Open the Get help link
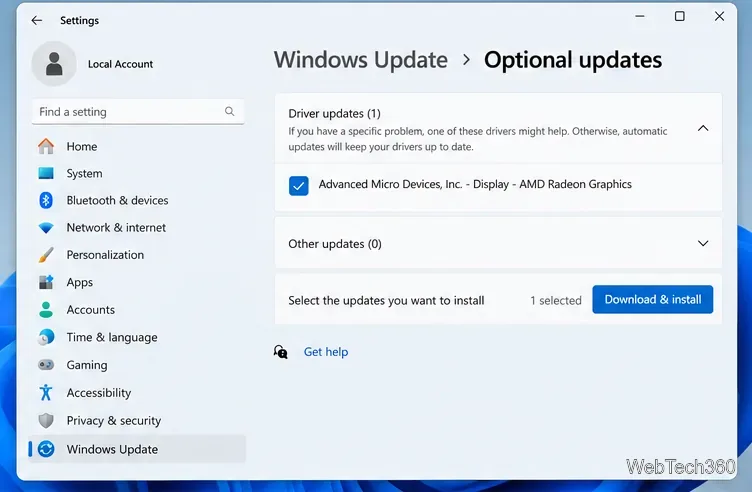 (x=326, y=352)
